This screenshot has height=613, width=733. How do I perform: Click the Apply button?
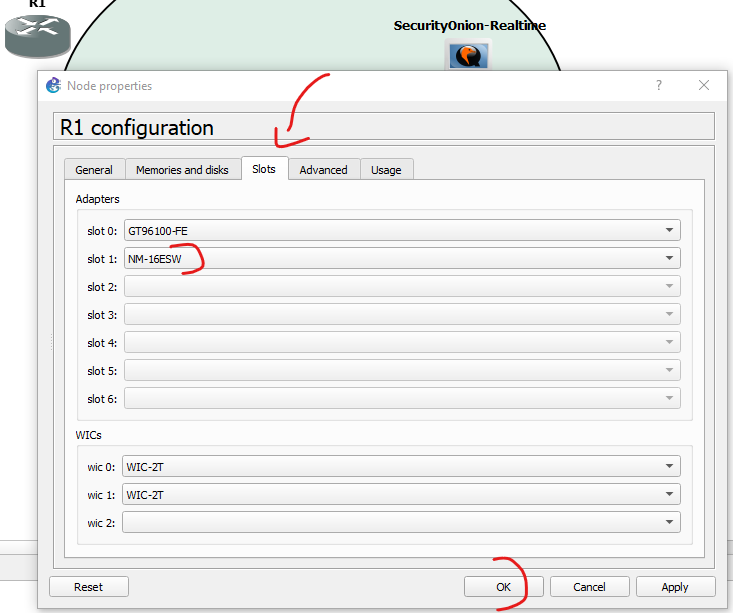coord(676,587)
